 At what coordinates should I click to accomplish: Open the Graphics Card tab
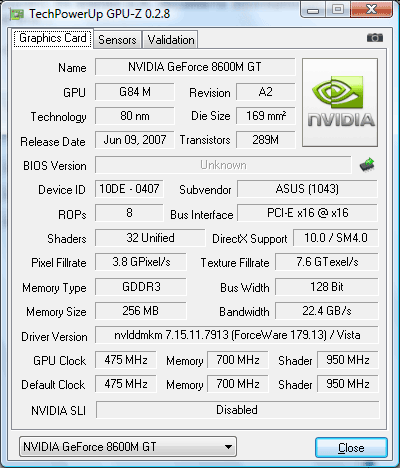[53, 38]
